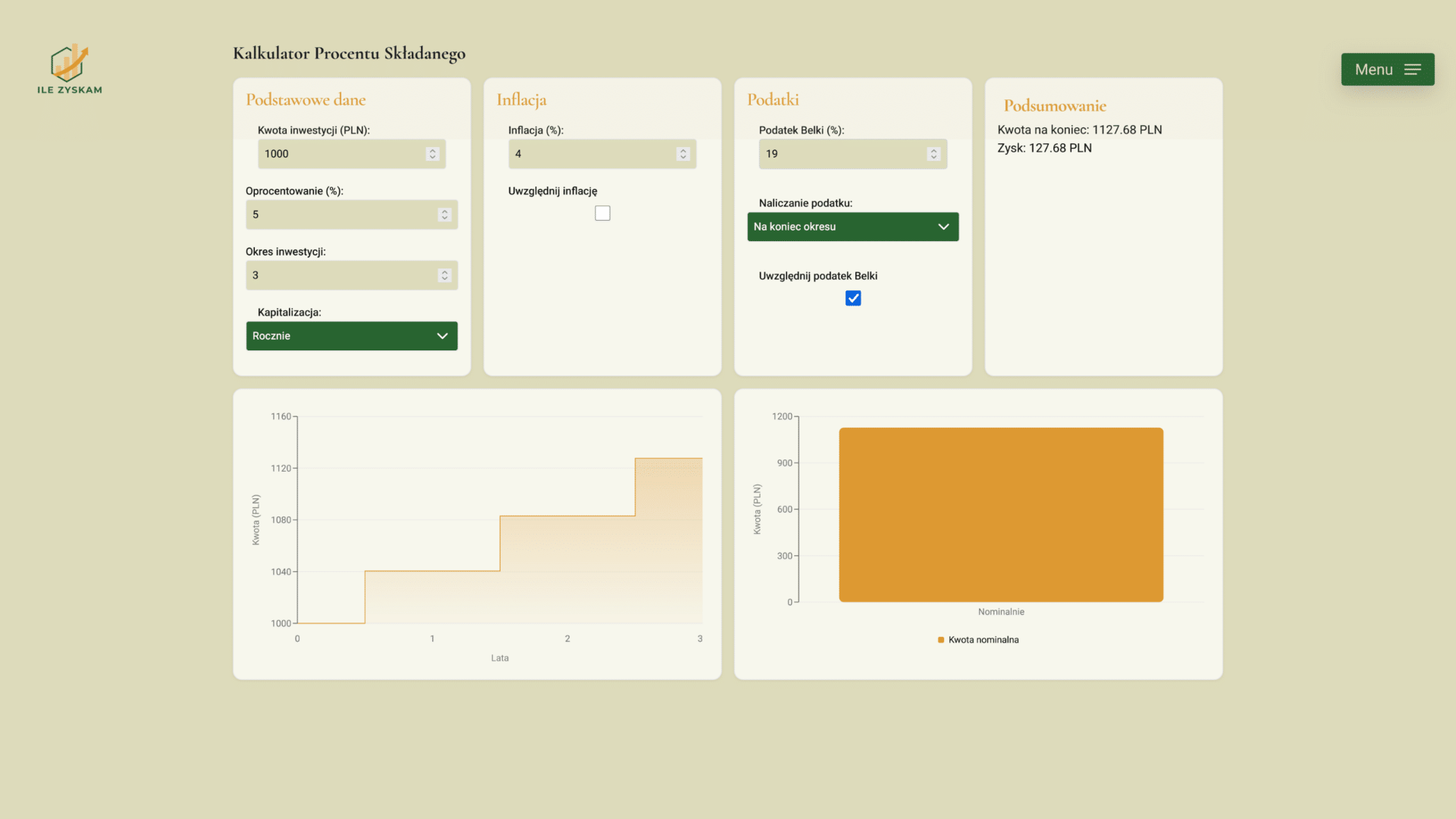Screen dimensions: 1456x819
Task: Click the hamburger lines icon in Menu
Action: (1412, 70)
